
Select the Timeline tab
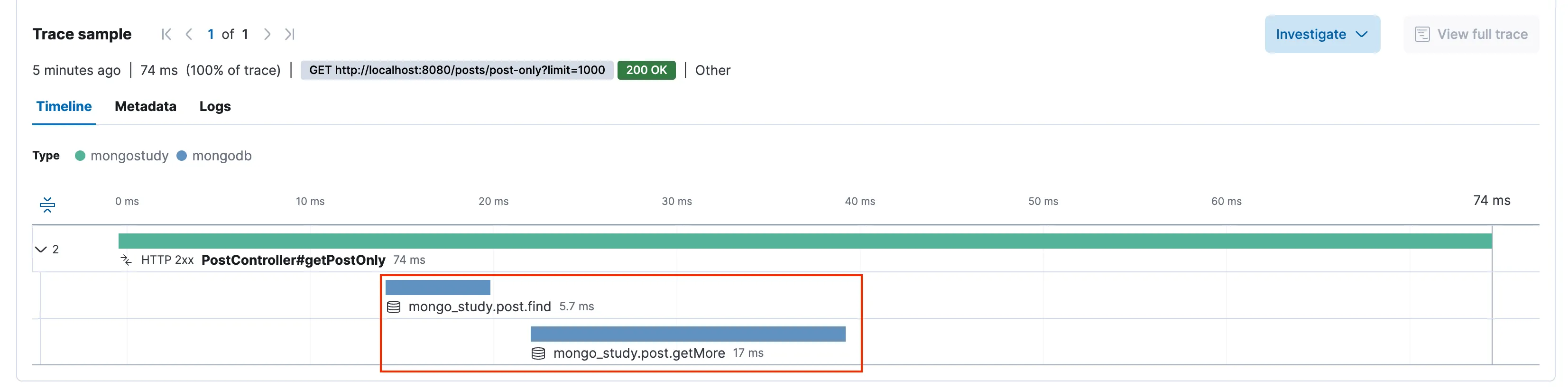(x=64, y=107)
